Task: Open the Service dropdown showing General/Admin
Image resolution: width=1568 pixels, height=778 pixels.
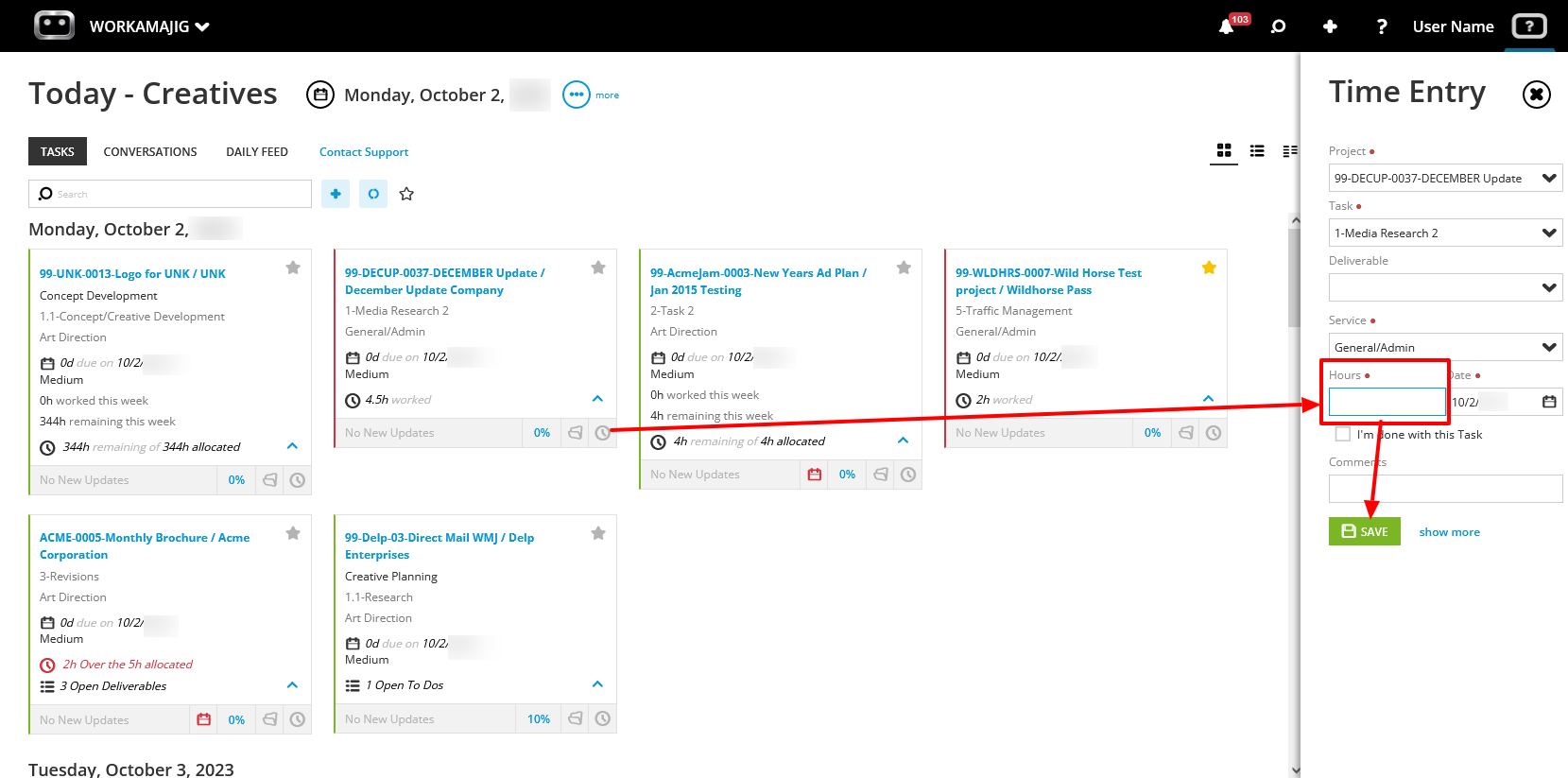Action: (x=1445, y=347)
